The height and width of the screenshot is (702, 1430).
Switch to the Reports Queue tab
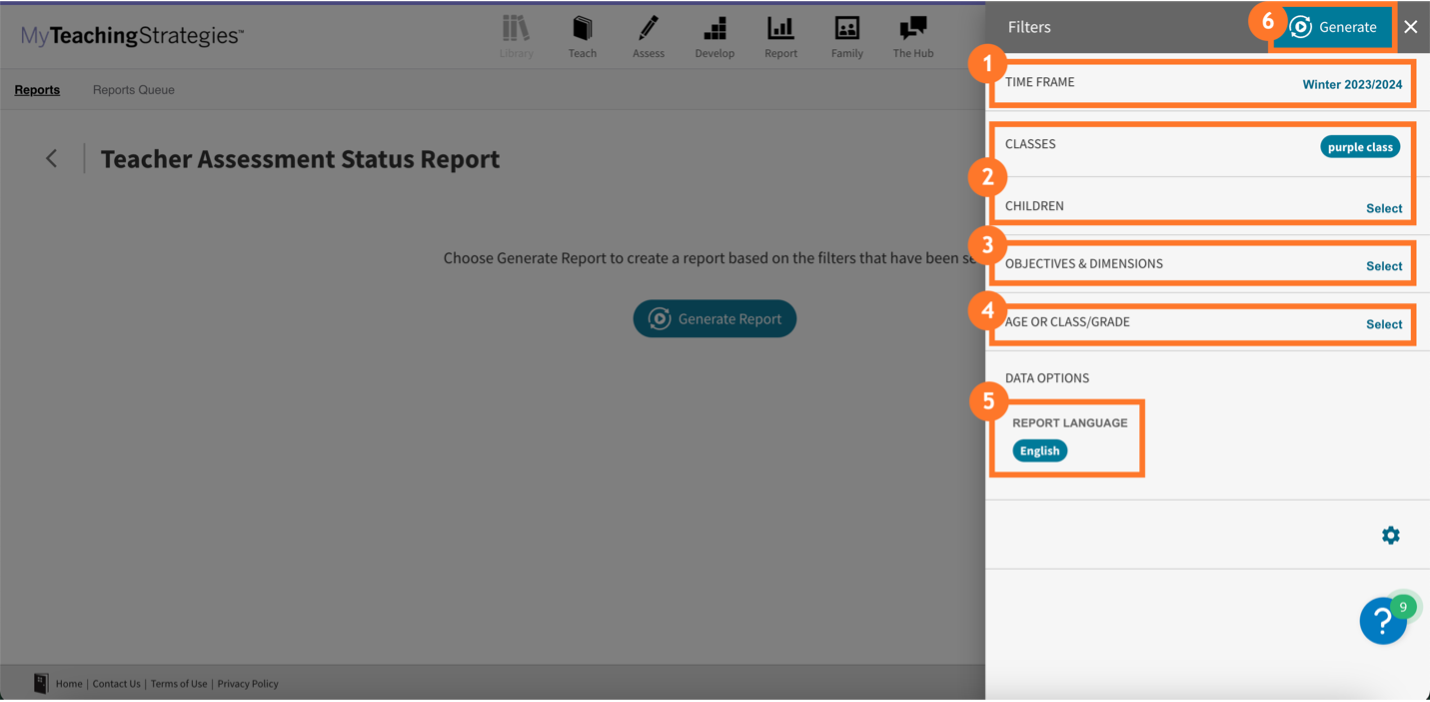133,89
